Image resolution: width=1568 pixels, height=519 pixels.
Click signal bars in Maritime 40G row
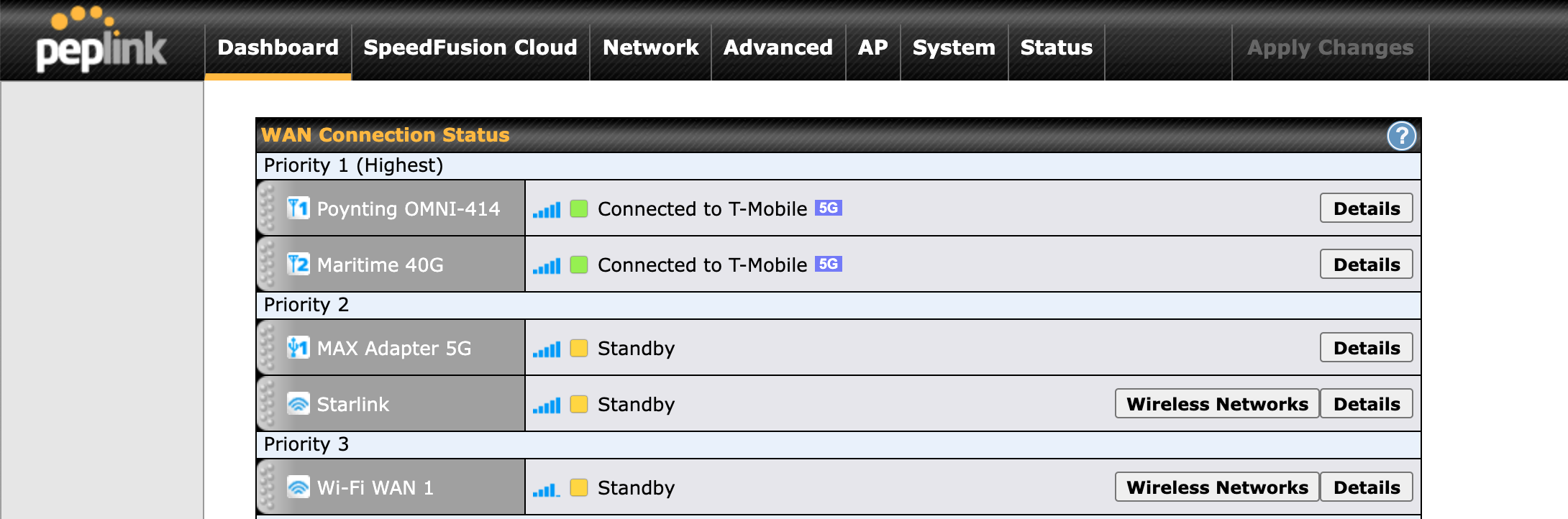tap(547, 265)
